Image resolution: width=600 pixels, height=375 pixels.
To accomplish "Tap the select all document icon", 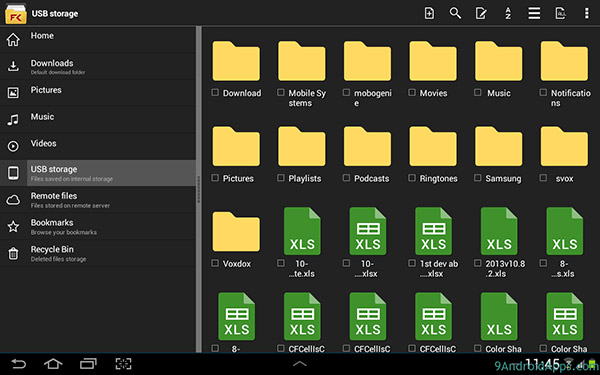I will click(x=560, y=13).
